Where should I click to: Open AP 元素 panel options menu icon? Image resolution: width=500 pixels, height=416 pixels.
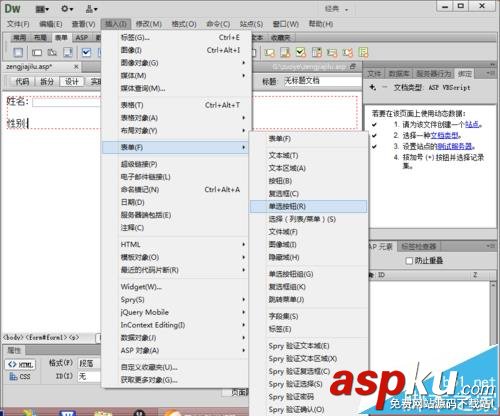point(490,246)
